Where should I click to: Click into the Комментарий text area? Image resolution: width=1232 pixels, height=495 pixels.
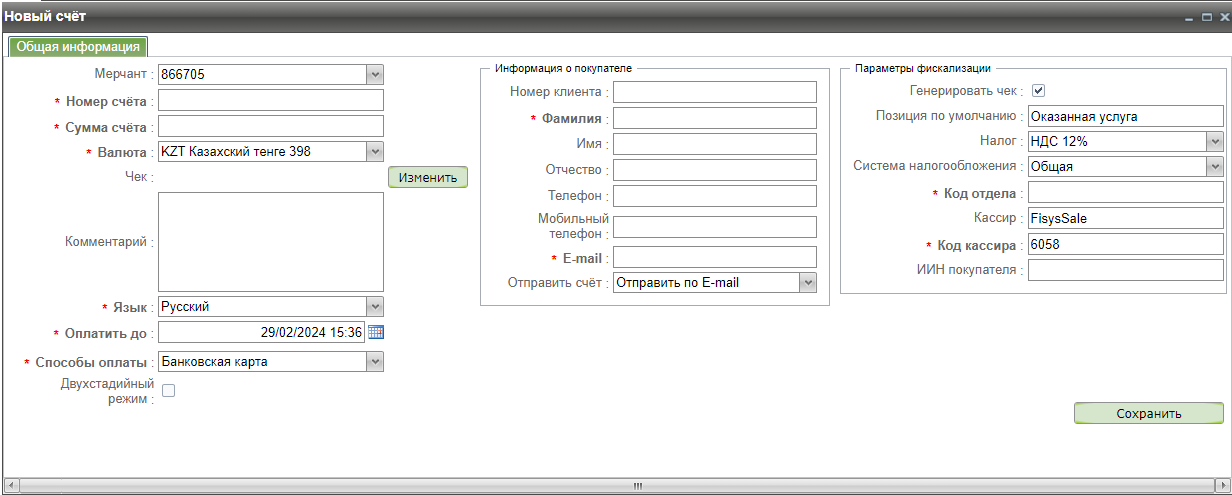click(271, 241)
